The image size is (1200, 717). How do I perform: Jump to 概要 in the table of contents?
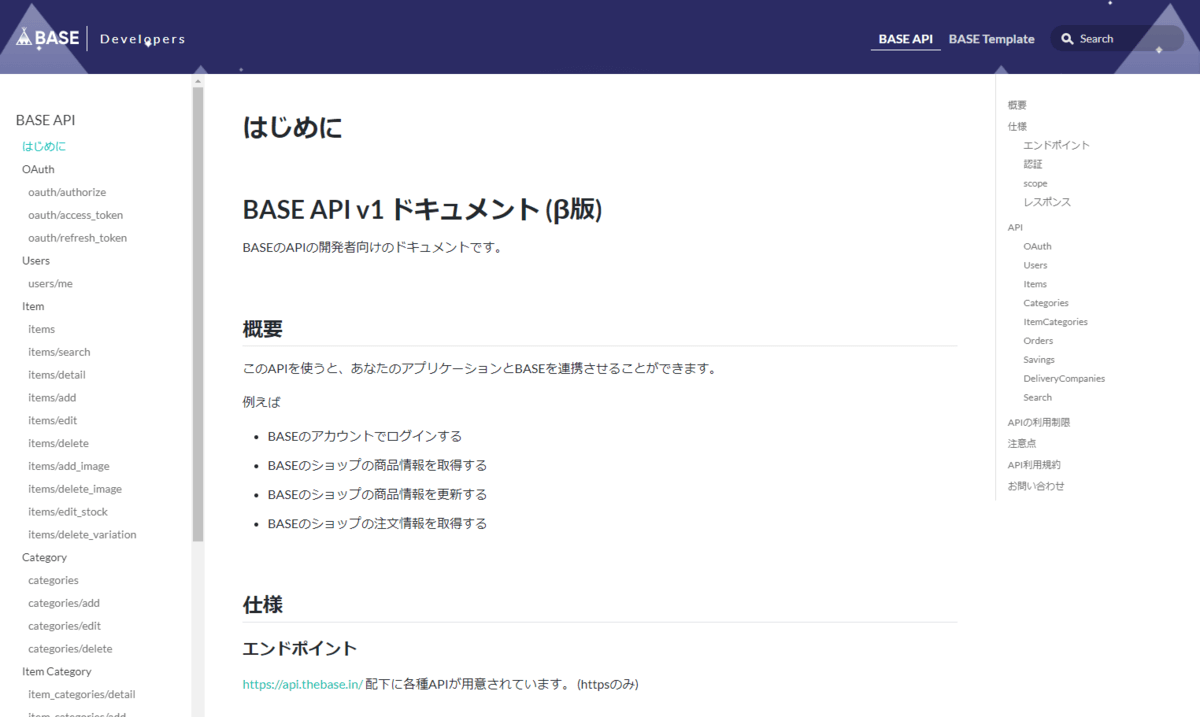click(1017, 105)
